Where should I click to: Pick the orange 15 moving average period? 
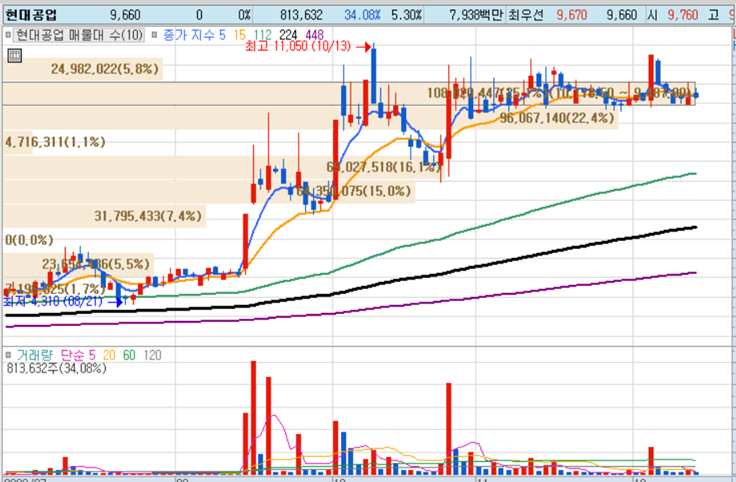click(x=239, y=35)
